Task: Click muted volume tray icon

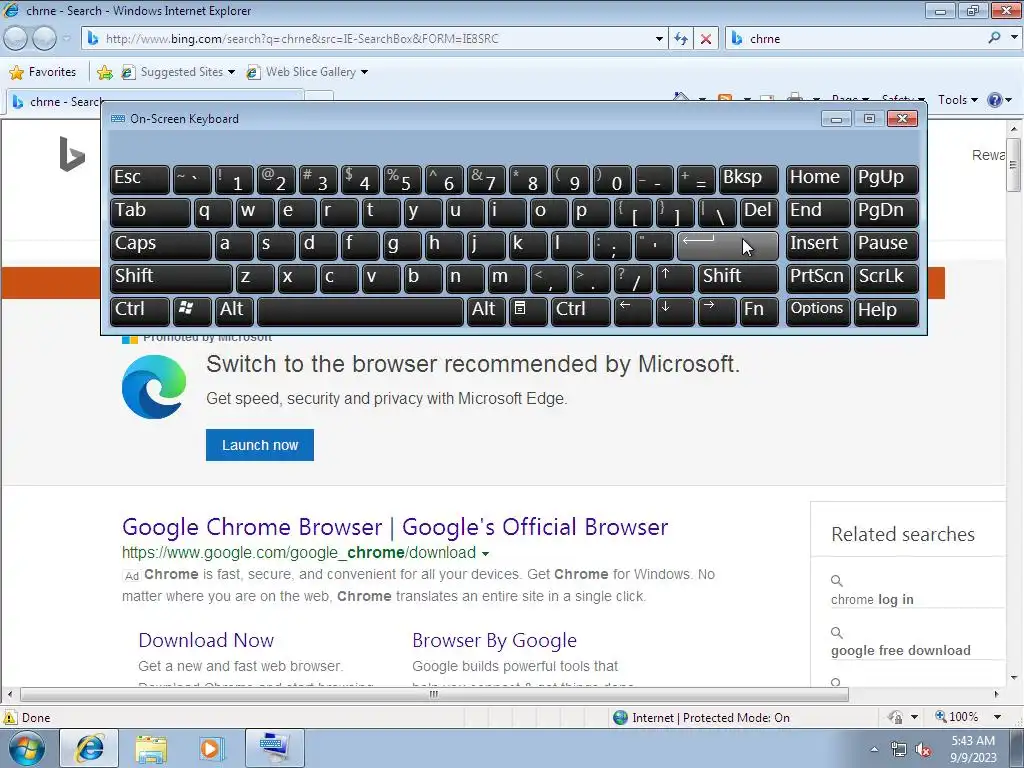Action: (923, 749)
